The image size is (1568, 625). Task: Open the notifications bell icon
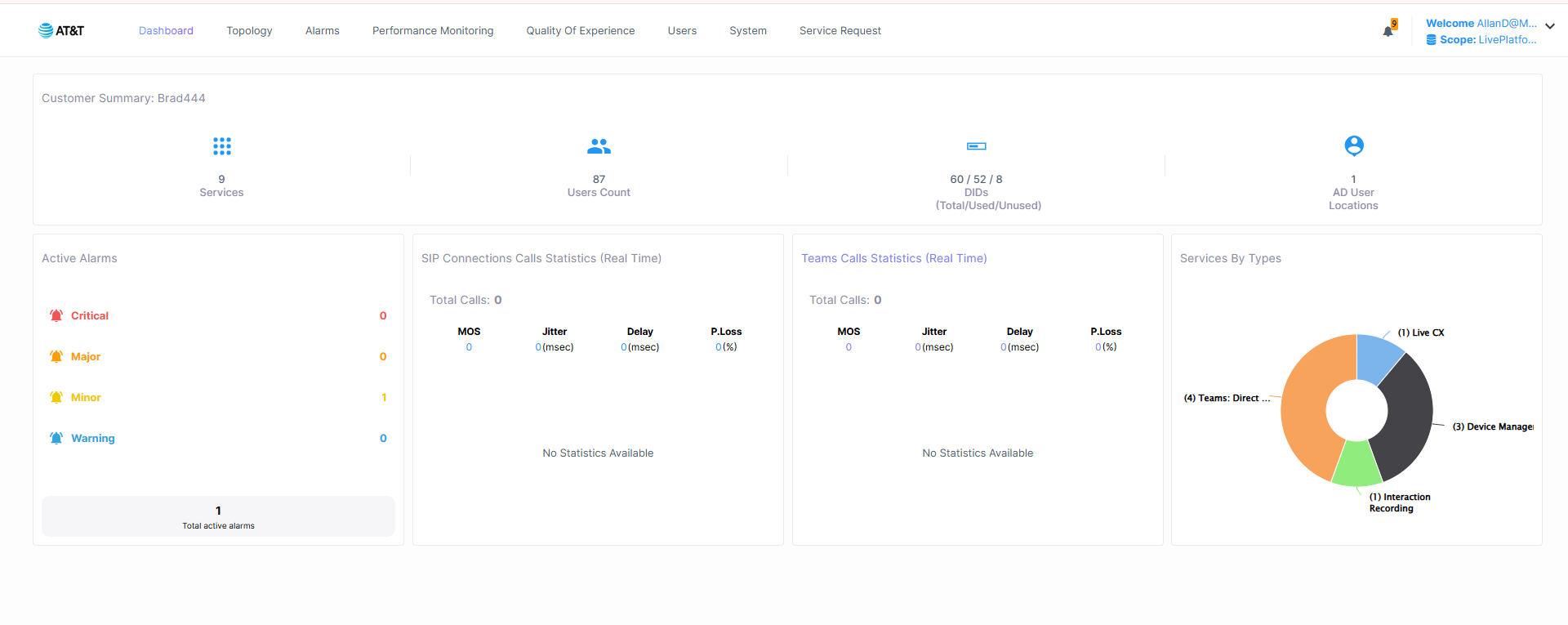tap(1388, 31)
